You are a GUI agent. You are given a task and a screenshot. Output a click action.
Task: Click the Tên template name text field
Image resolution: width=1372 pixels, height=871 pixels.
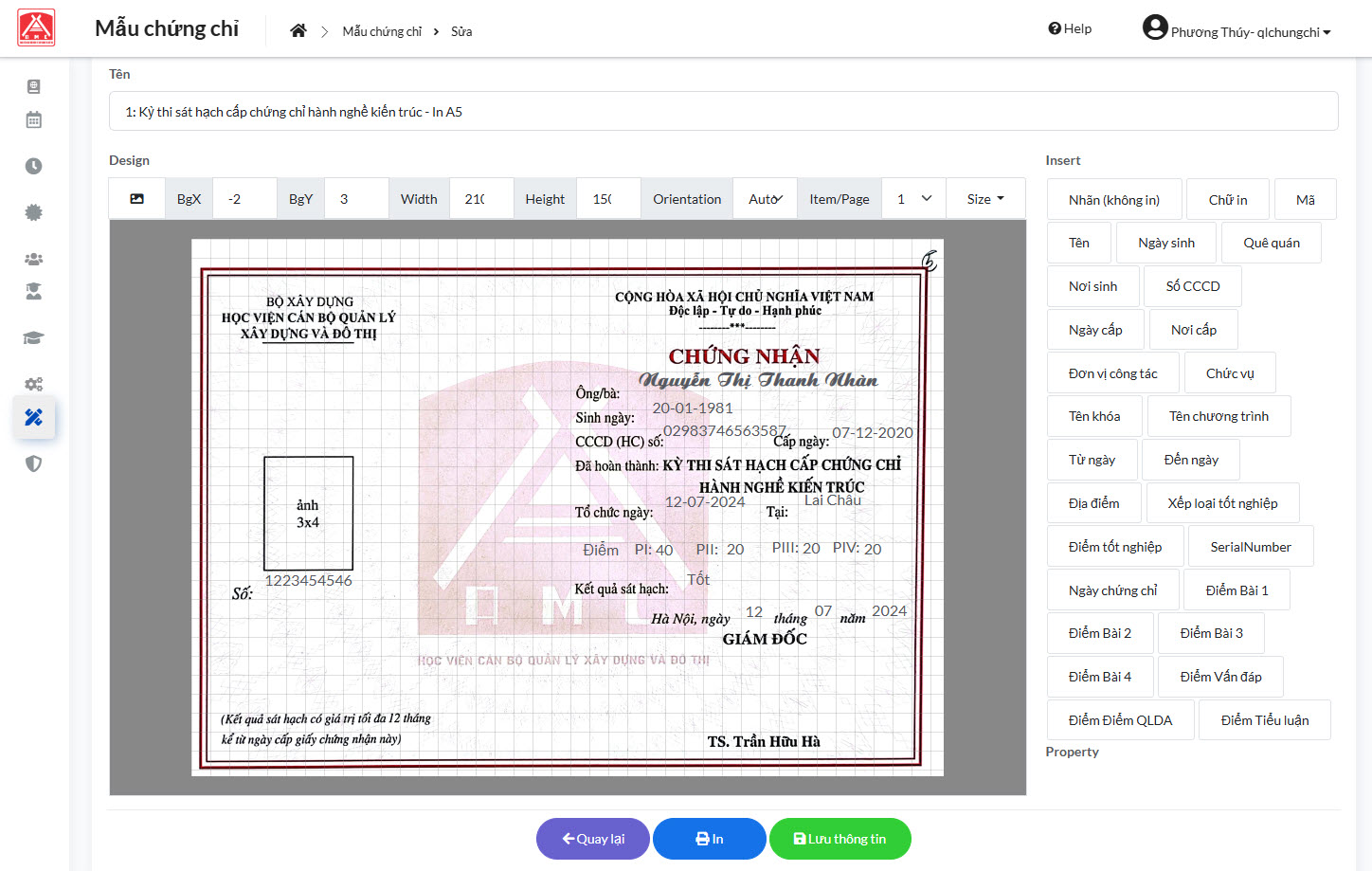click(x=723, y=112)
